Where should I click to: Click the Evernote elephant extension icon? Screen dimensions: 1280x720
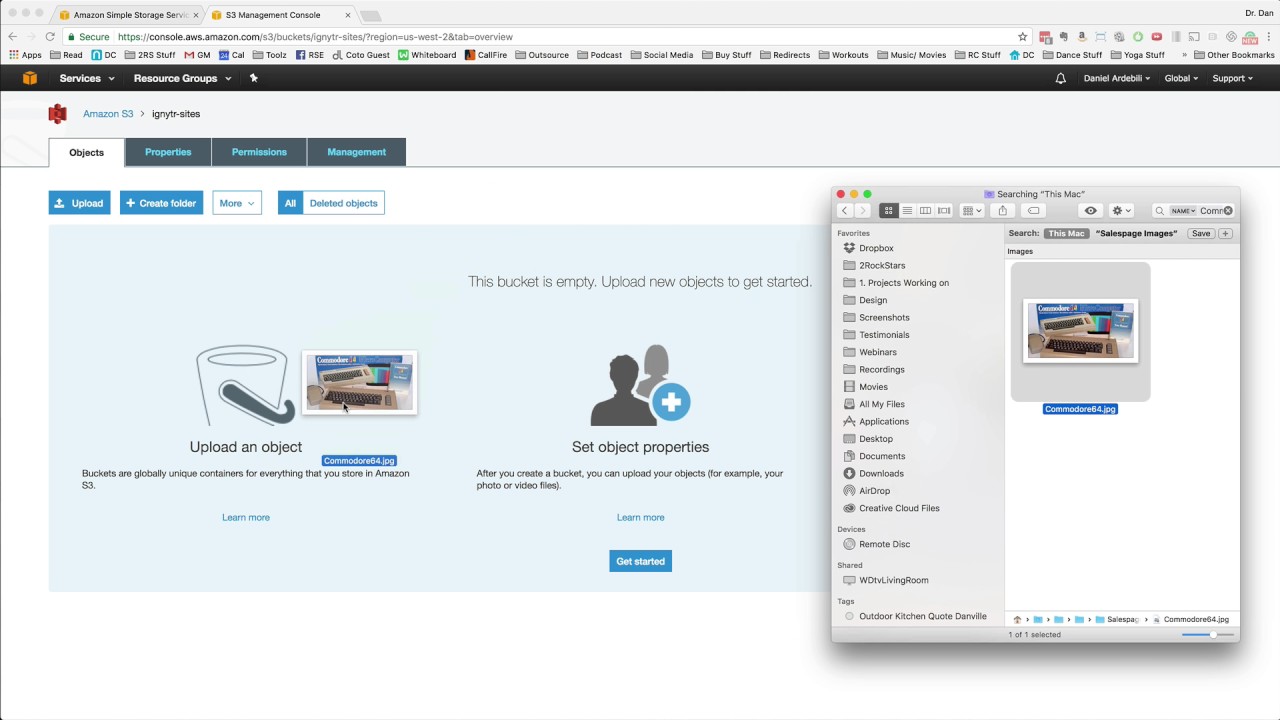point(1063,37)
